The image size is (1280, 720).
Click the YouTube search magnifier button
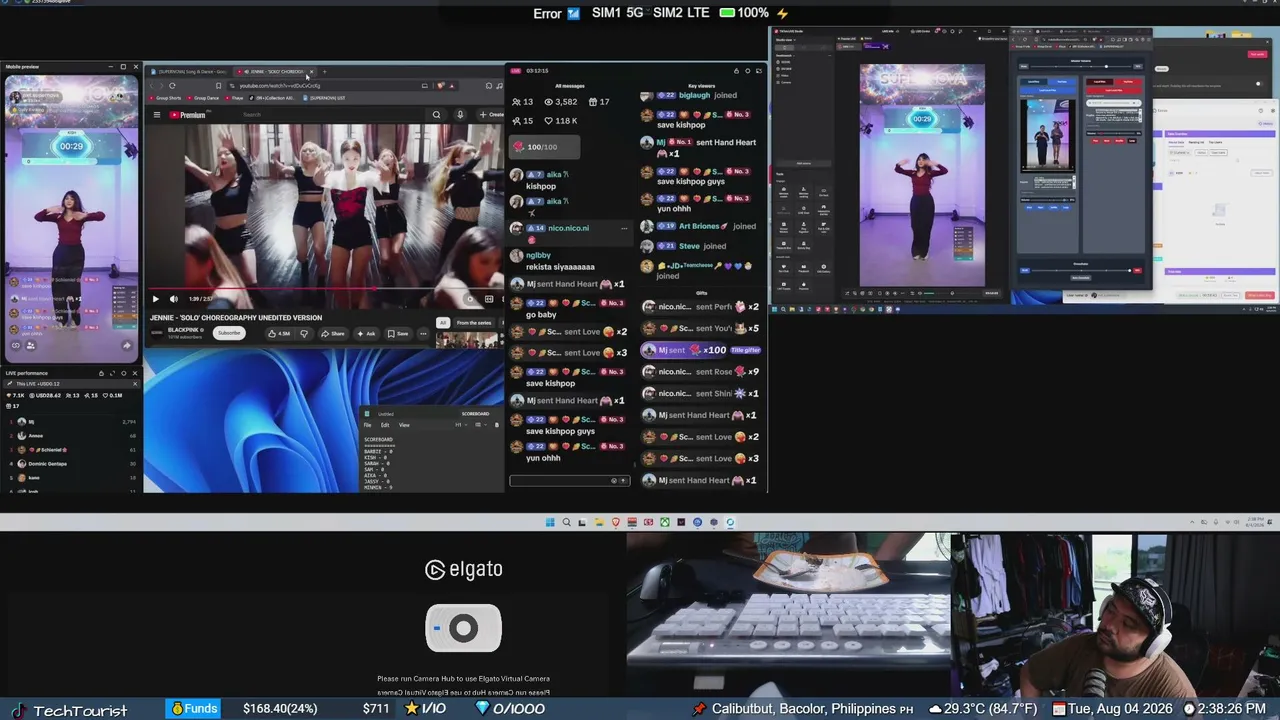tap(436, 115)
